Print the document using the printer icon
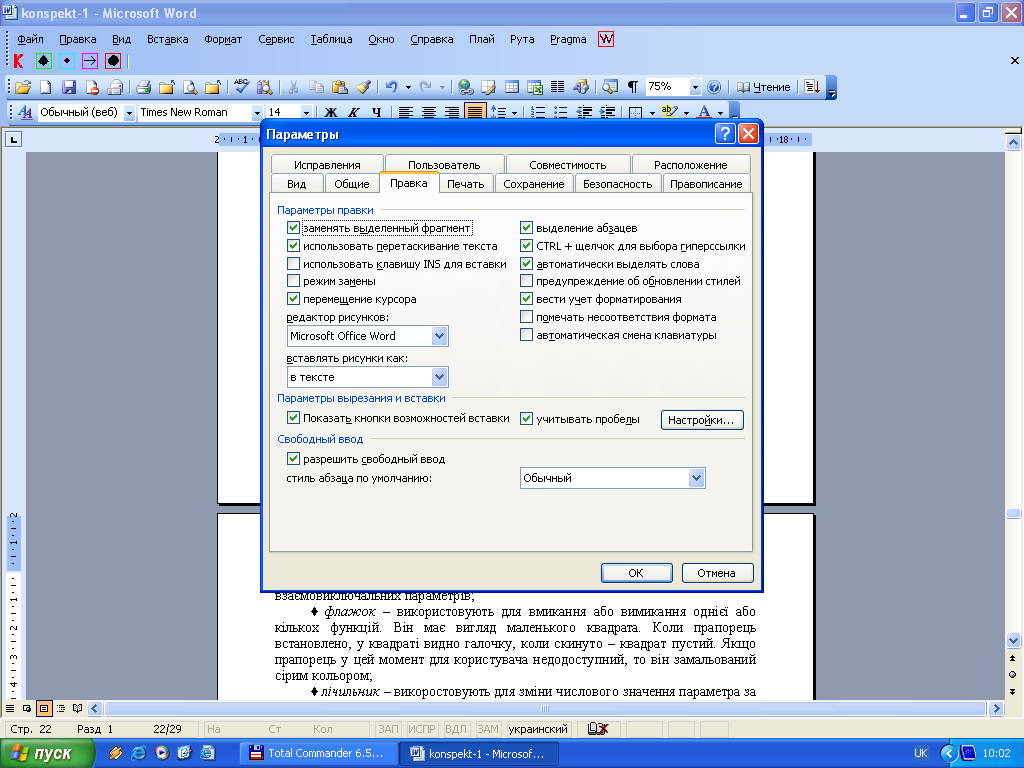This screenshot has width=1024, height=768. coord(143,87)
